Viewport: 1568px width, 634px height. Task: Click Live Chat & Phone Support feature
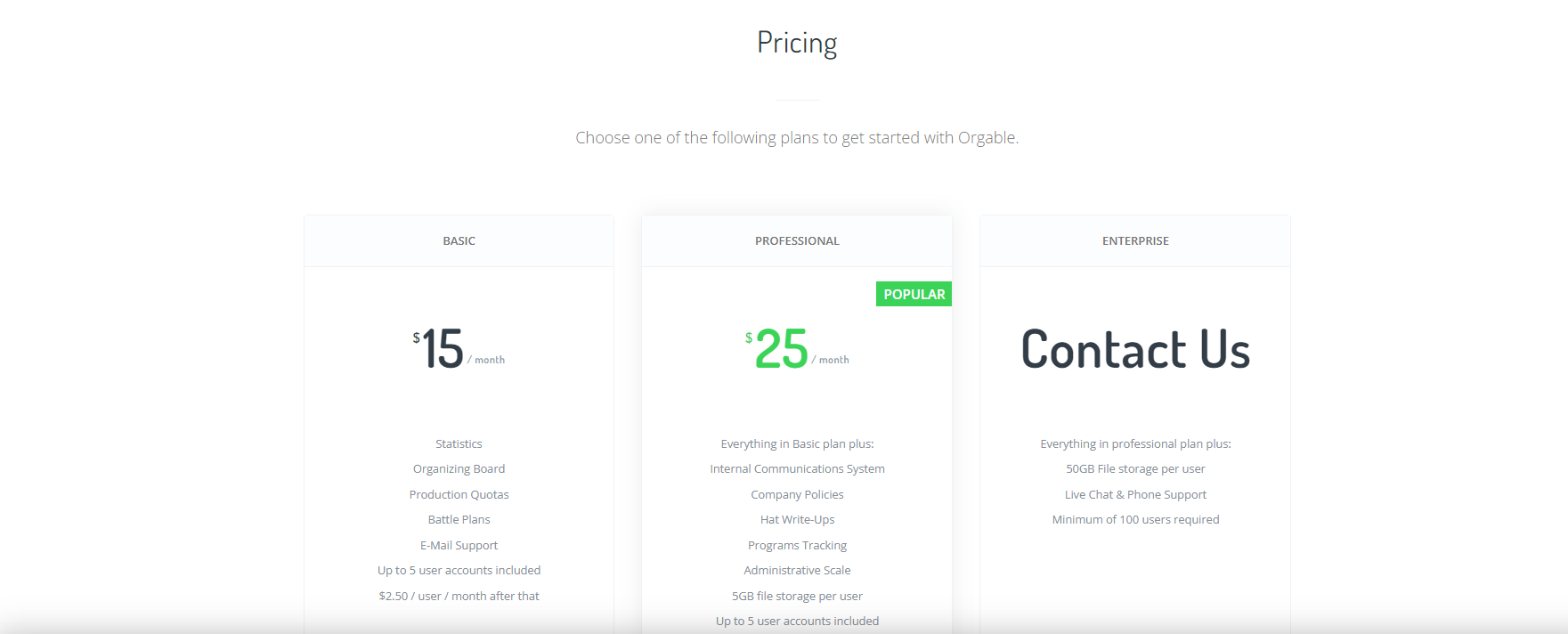1135,494
